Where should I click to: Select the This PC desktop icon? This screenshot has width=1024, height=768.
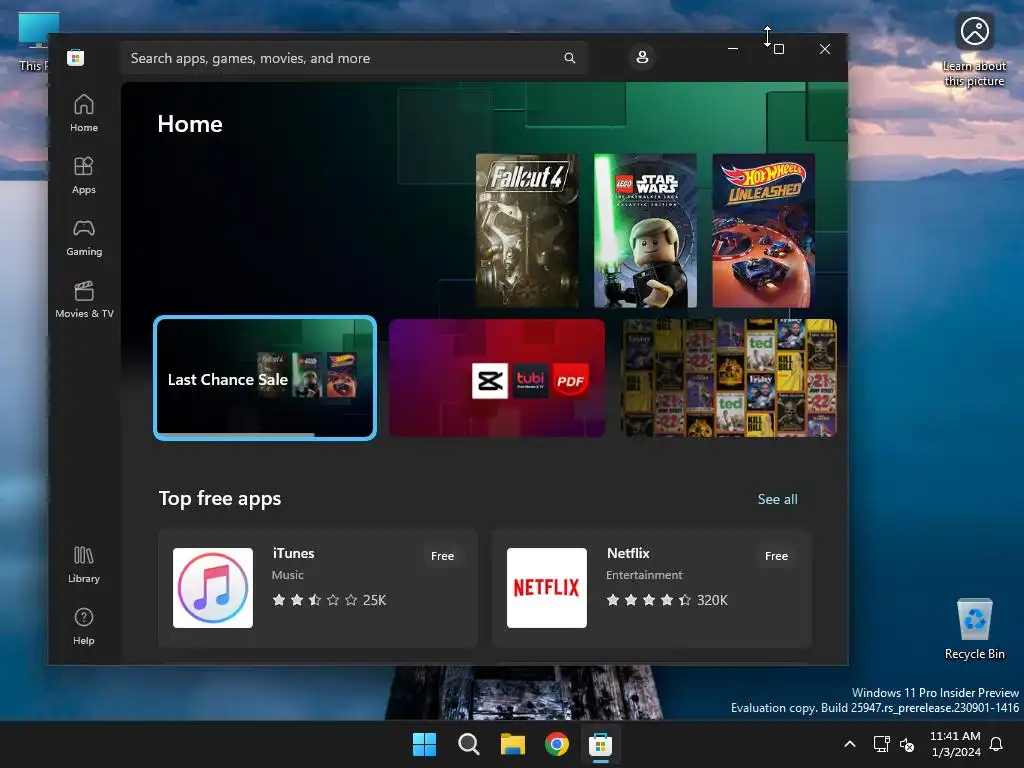click(x=33, y=42)
